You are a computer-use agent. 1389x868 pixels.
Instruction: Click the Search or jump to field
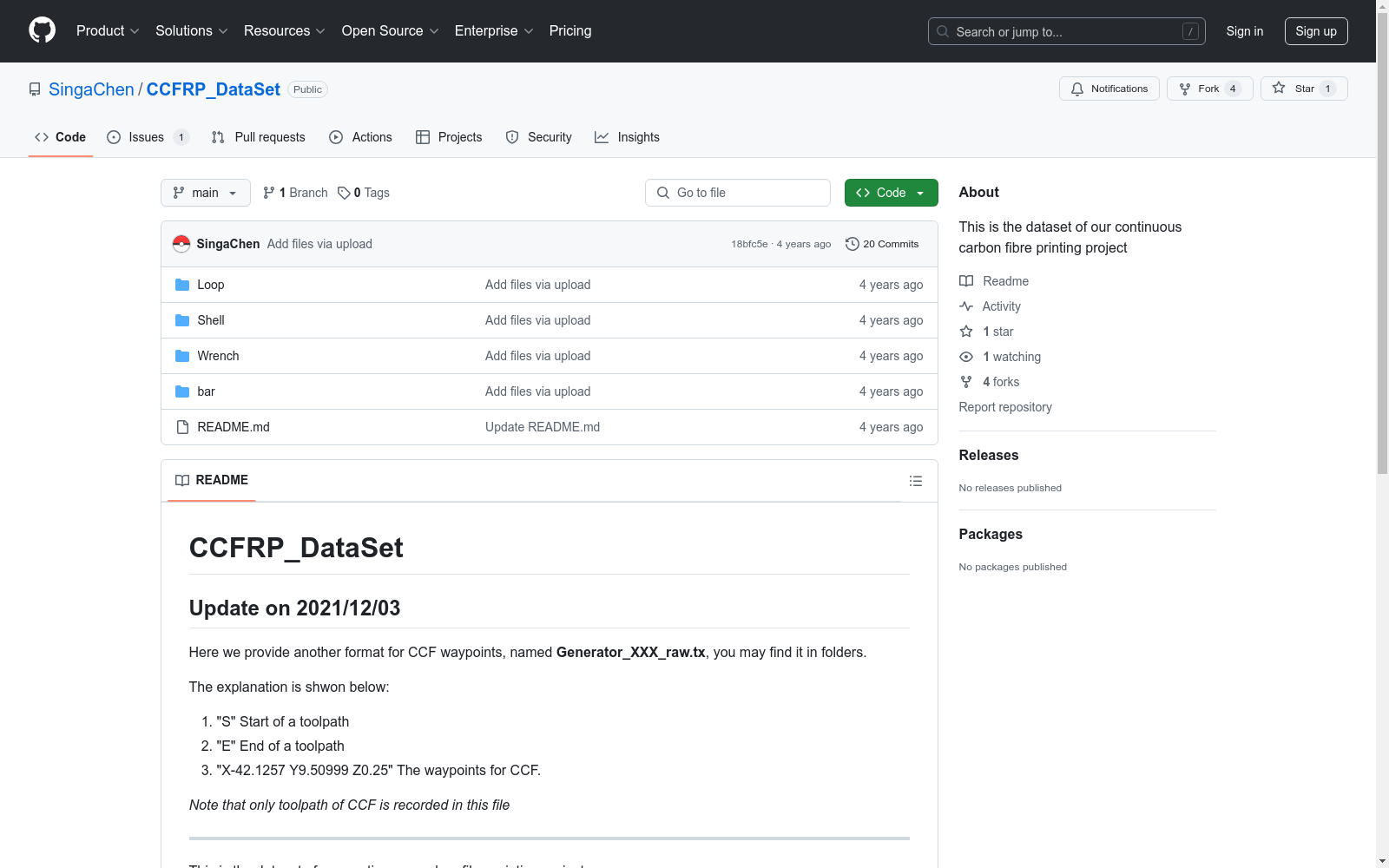pyautogui.click(x=1067, y=31)
